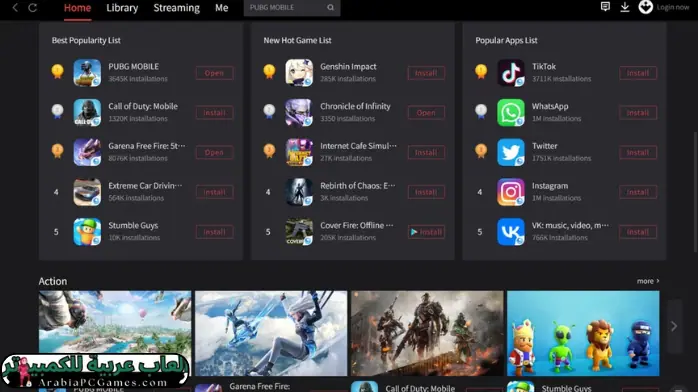Image resolution: width=698 pixels, height=392 pixels.
Task: Click the Internet Cafe Simulator icon
Action: point(299,152)
